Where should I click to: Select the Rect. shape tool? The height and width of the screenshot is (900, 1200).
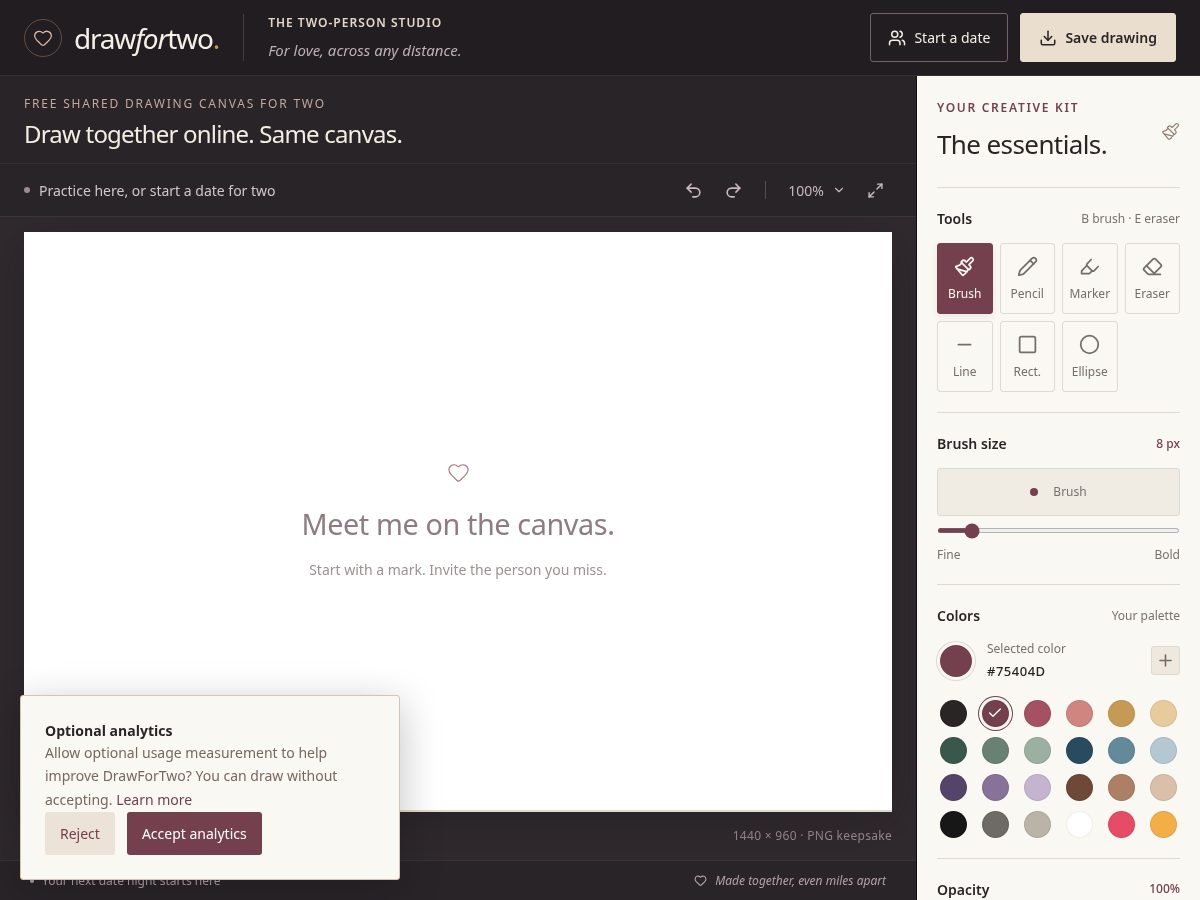(x=1027, y=356)
